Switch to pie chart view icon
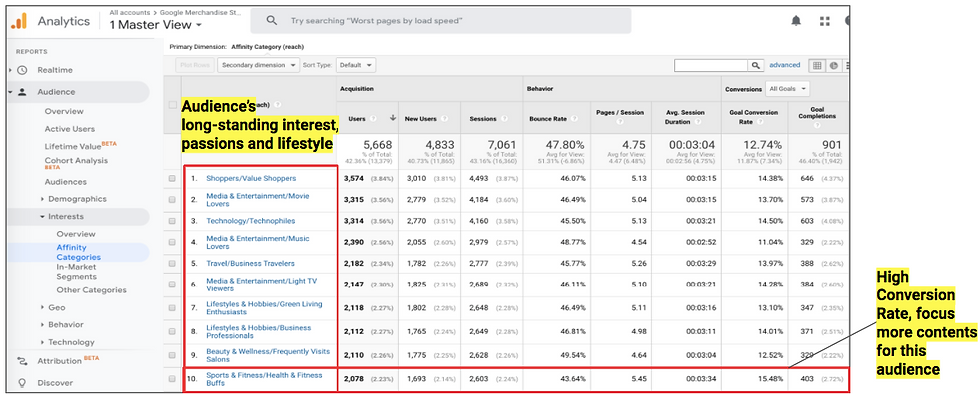This screenshot has height=394, width=980. pyautogui.click(x=833, y=65)
